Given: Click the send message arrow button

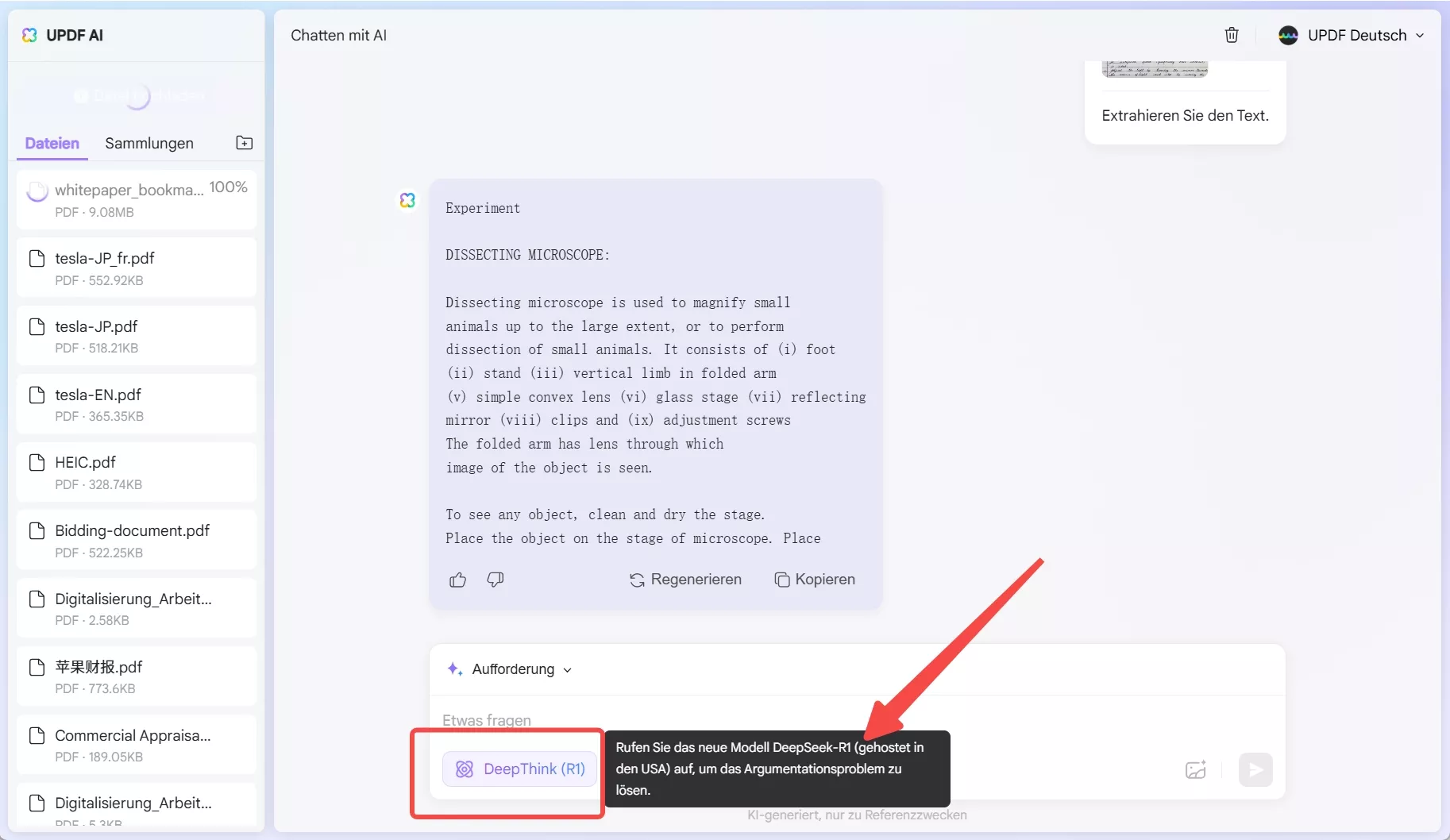Looking at the screenshot, I should point(1255,769).
